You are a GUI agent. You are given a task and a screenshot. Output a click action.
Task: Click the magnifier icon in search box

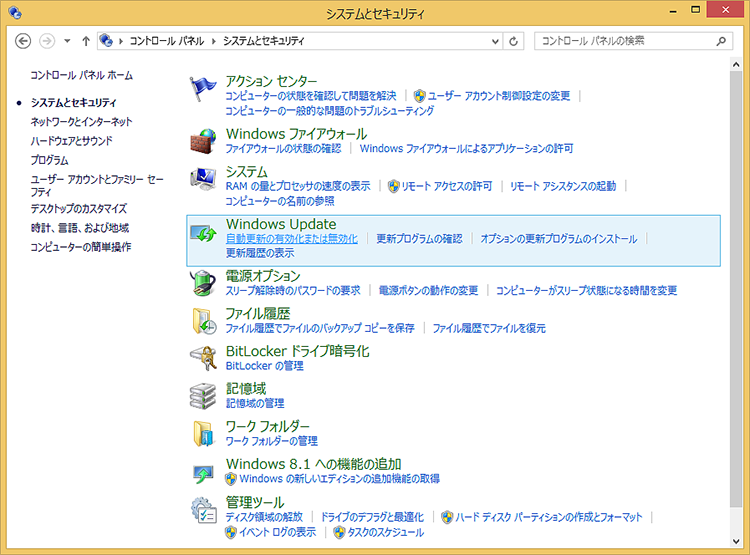tap(721, 41)
